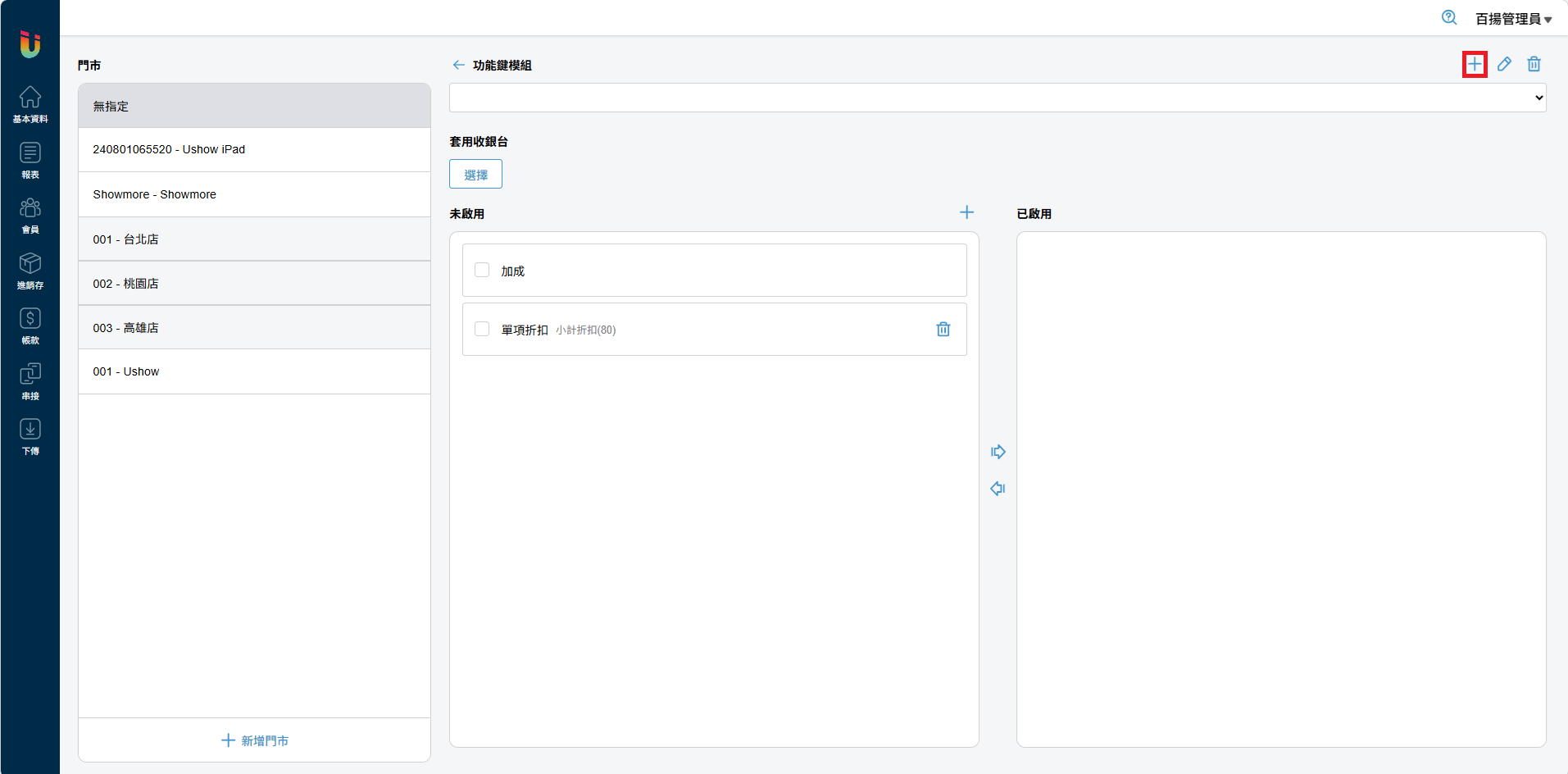
Task: Check the 加成 checkbox
Action: pos(482,270)
